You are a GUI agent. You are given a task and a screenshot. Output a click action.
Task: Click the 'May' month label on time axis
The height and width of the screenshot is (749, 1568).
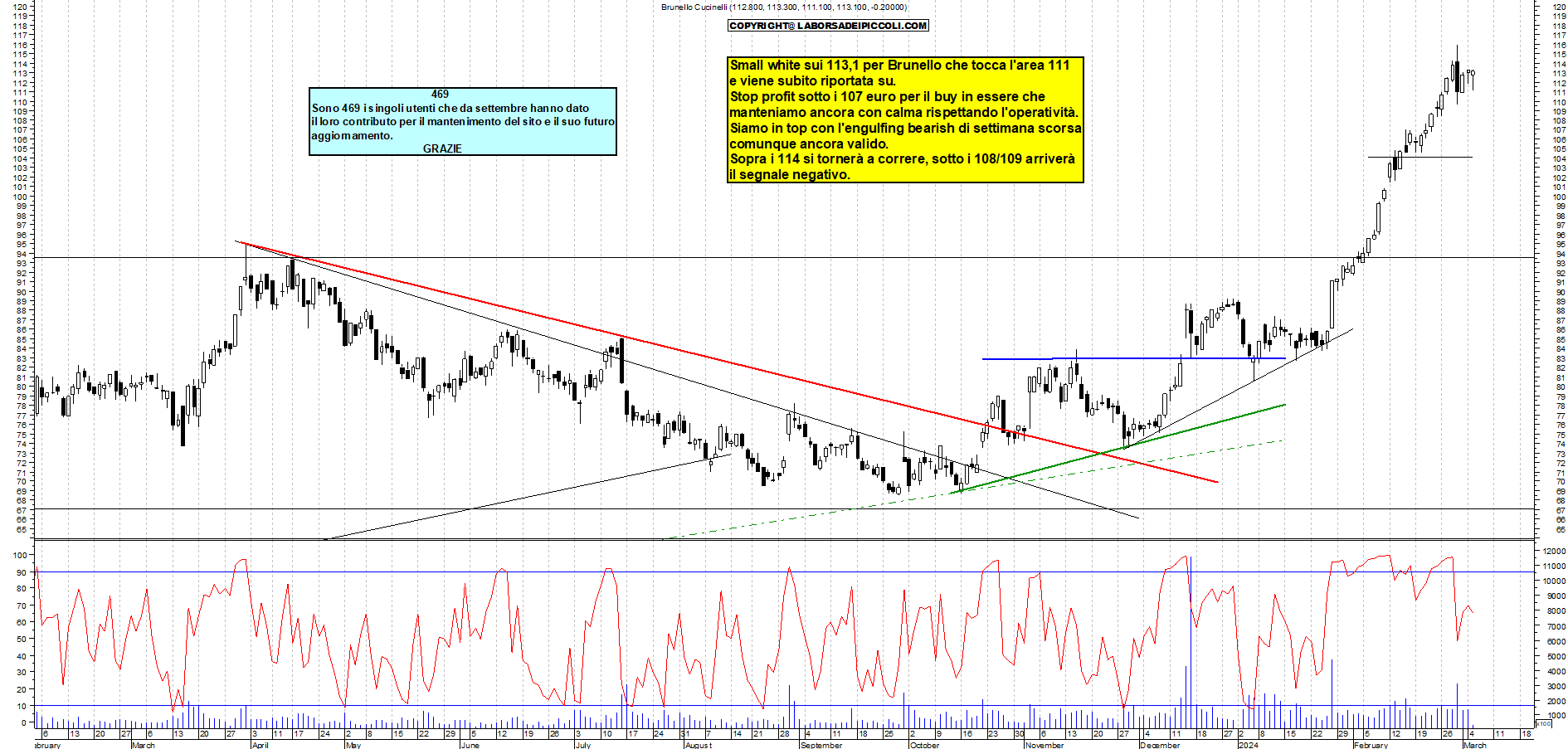point(353,745)
